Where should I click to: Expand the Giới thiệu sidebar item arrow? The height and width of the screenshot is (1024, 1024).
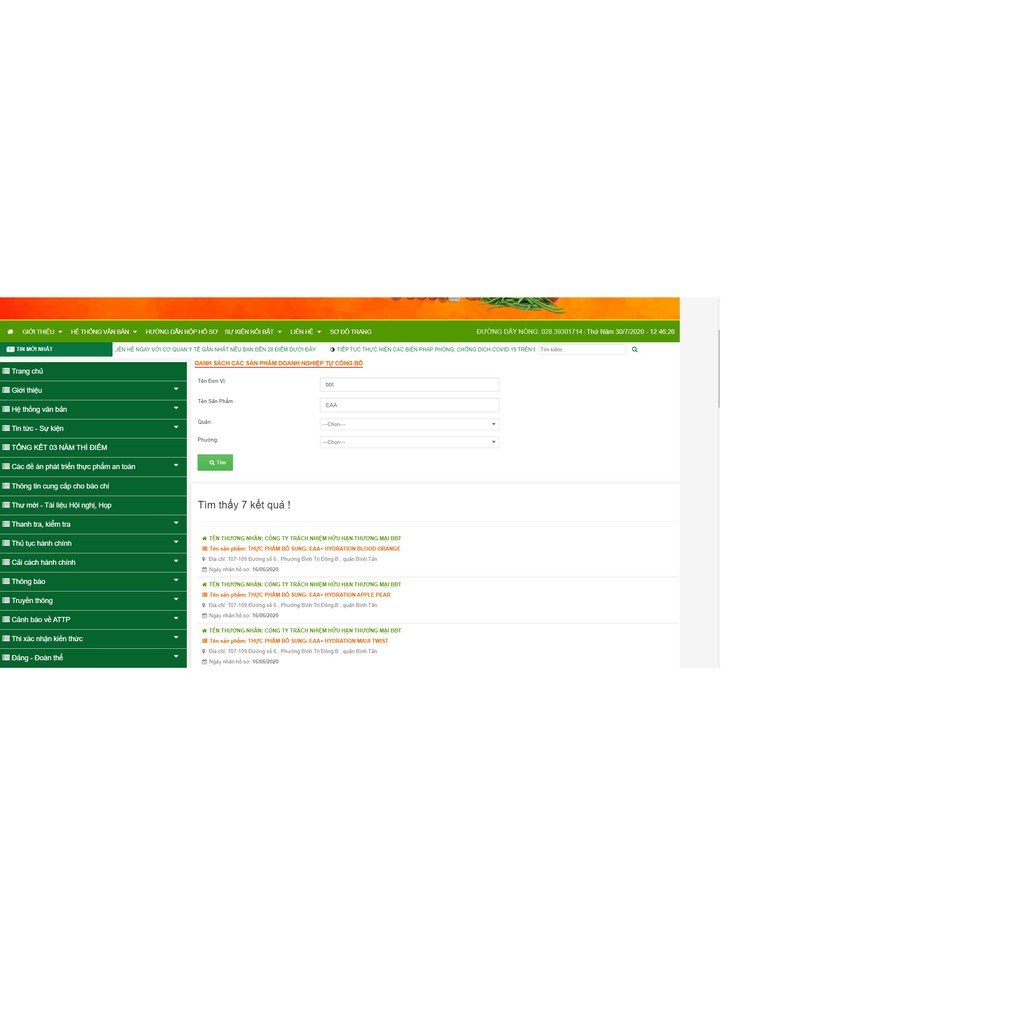click(x=176, y=390)
